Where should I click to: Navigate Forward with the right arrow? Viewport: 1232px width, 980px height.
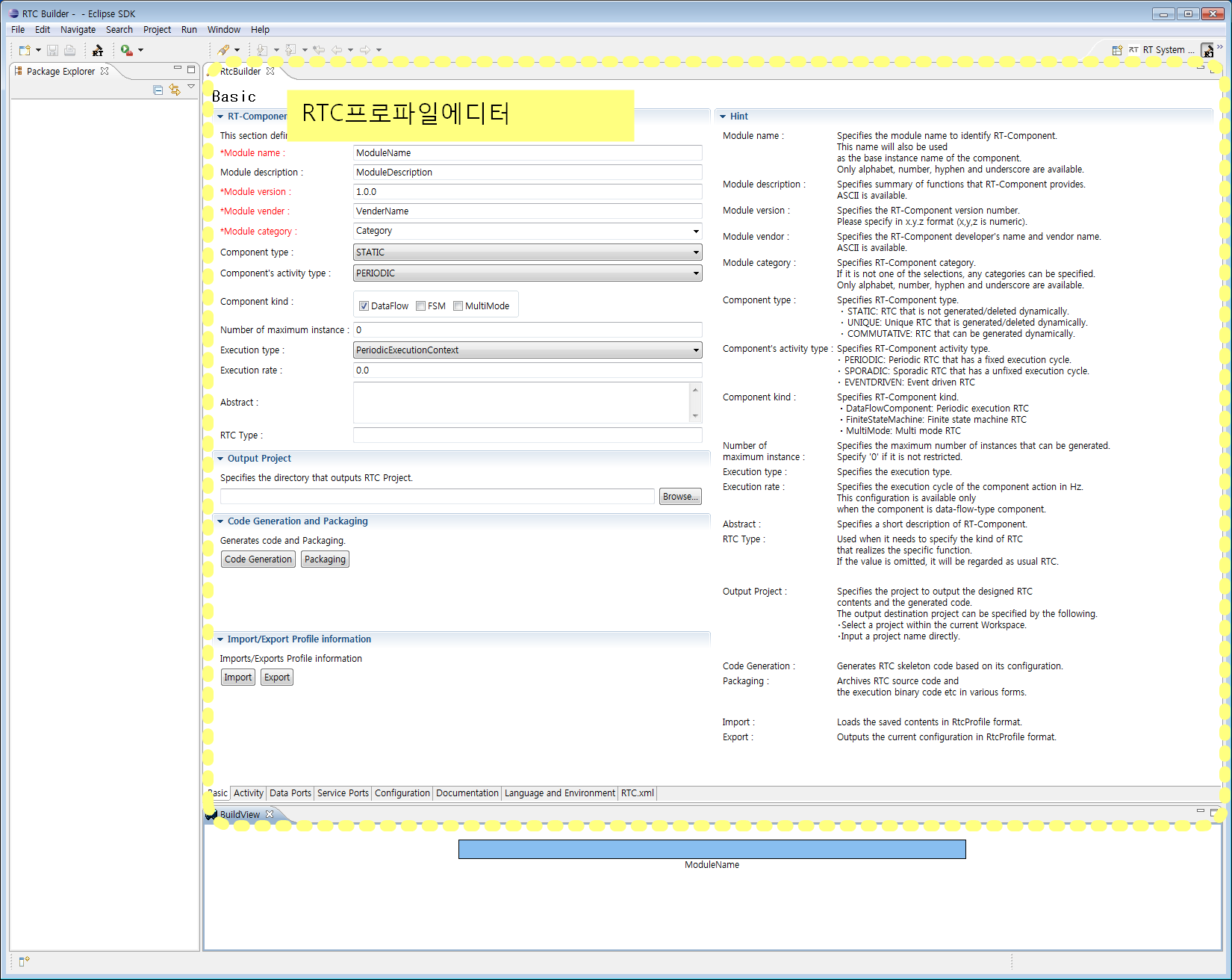tap(365, 50)
